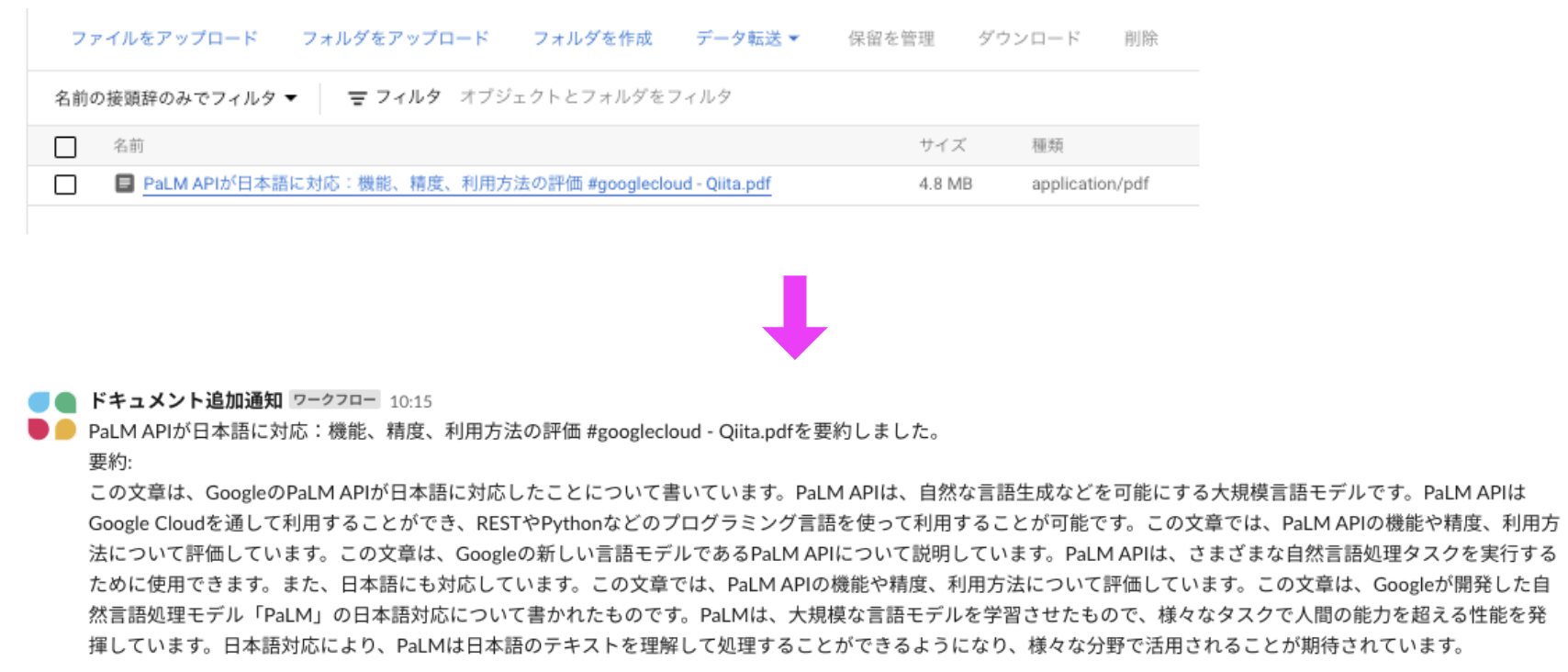Image resolution: width=1568 pixels, height=672 pixels.
Task: Click the 4.8 MB size cell
Action: coord(946,184)
